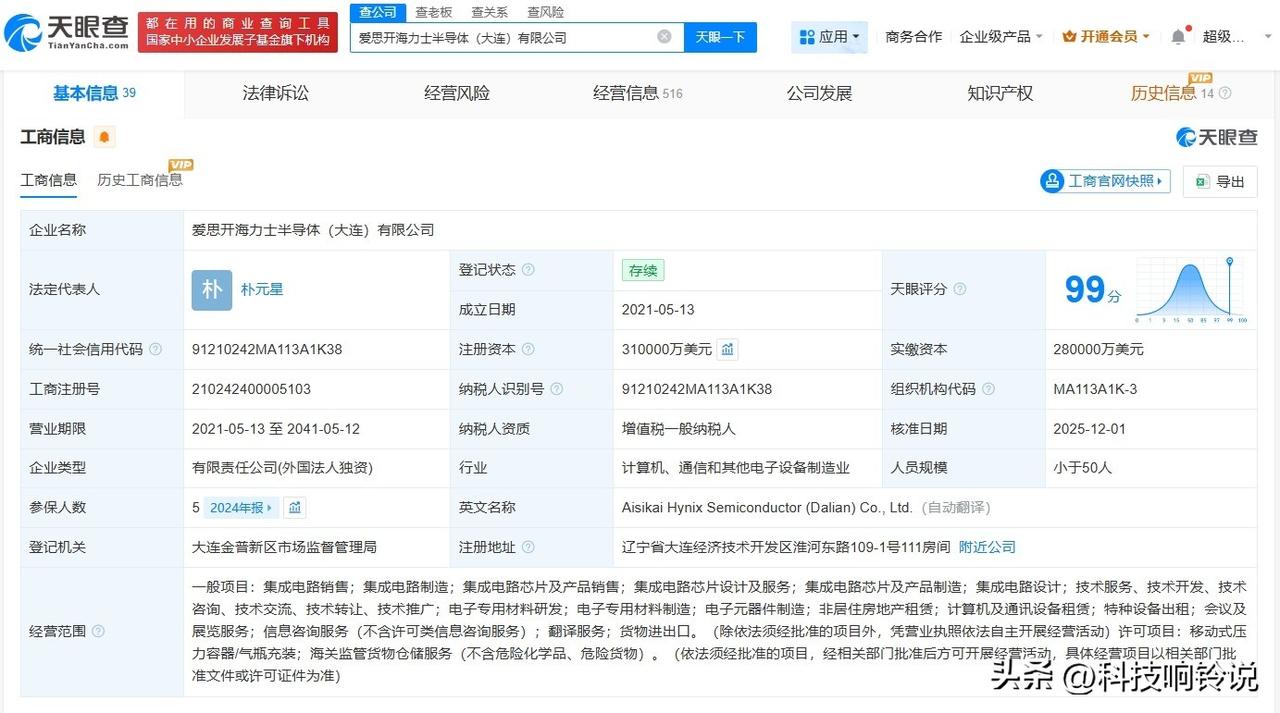Open the 公司发展 tab
The height and width of the screenshot is (713, 1280).
(x=819, y=93)
